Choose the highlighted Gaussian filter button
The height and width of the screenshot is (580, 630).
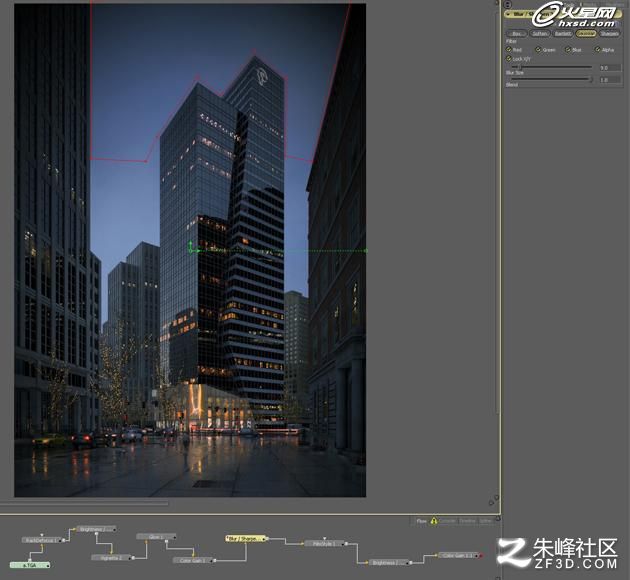click(586, 34)
